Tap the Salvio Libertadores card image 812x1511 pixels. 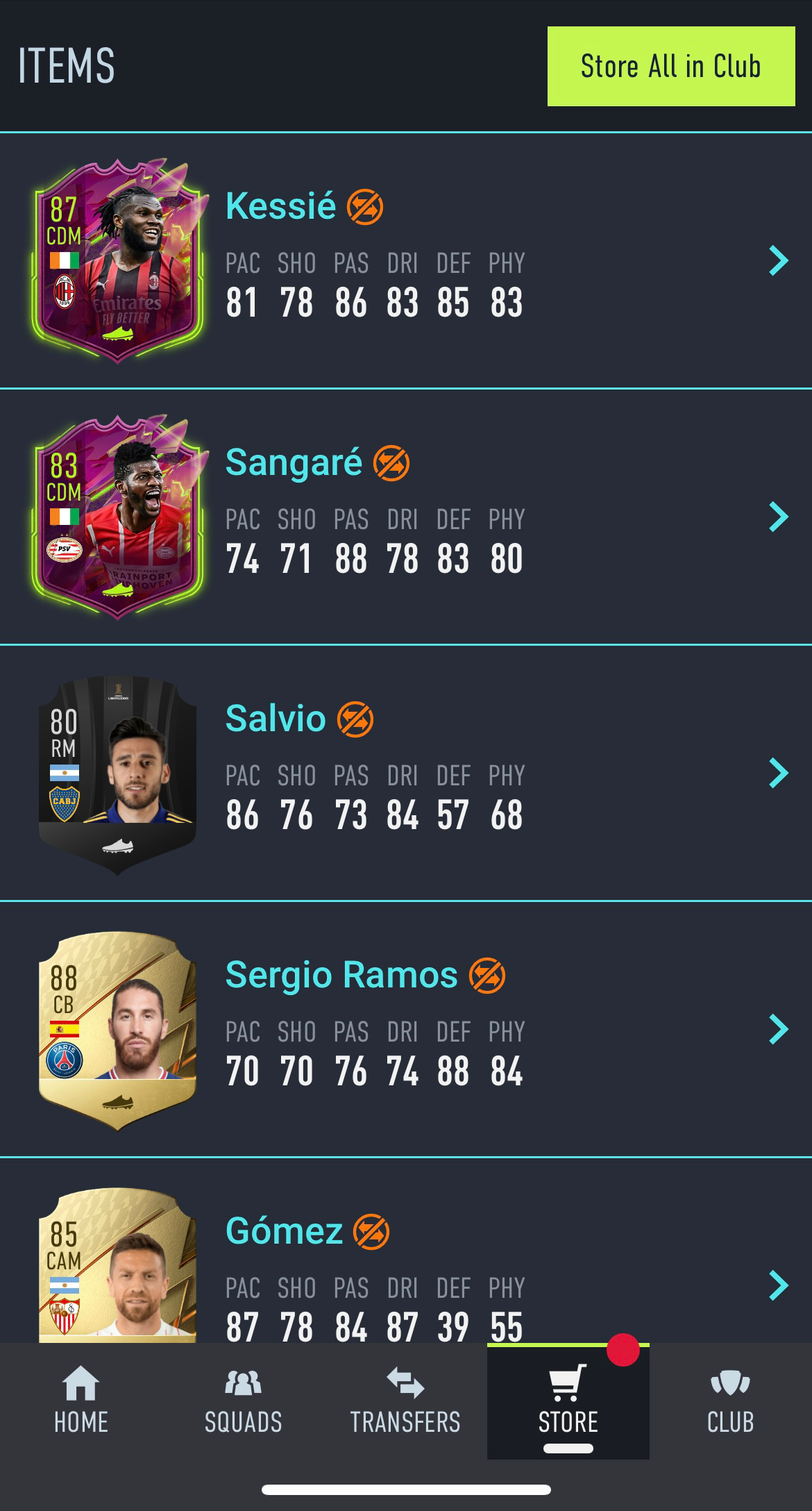point(118,774)
